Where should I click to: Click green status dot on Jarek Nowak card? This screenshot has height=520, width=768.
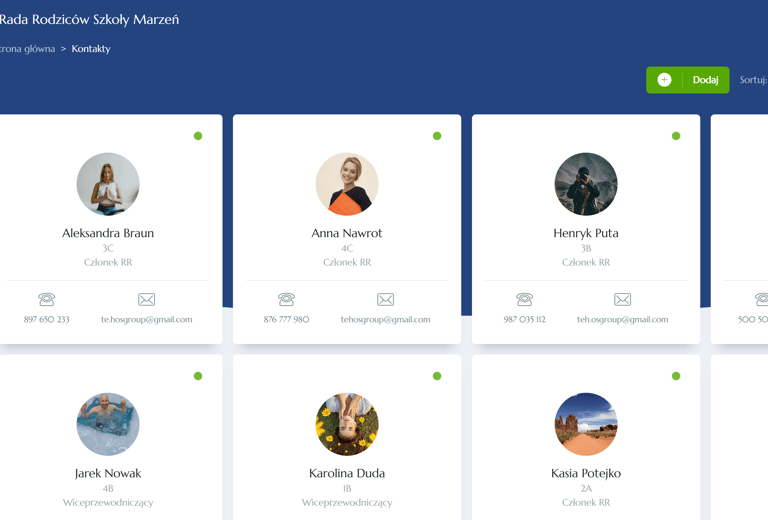(198, 376)
